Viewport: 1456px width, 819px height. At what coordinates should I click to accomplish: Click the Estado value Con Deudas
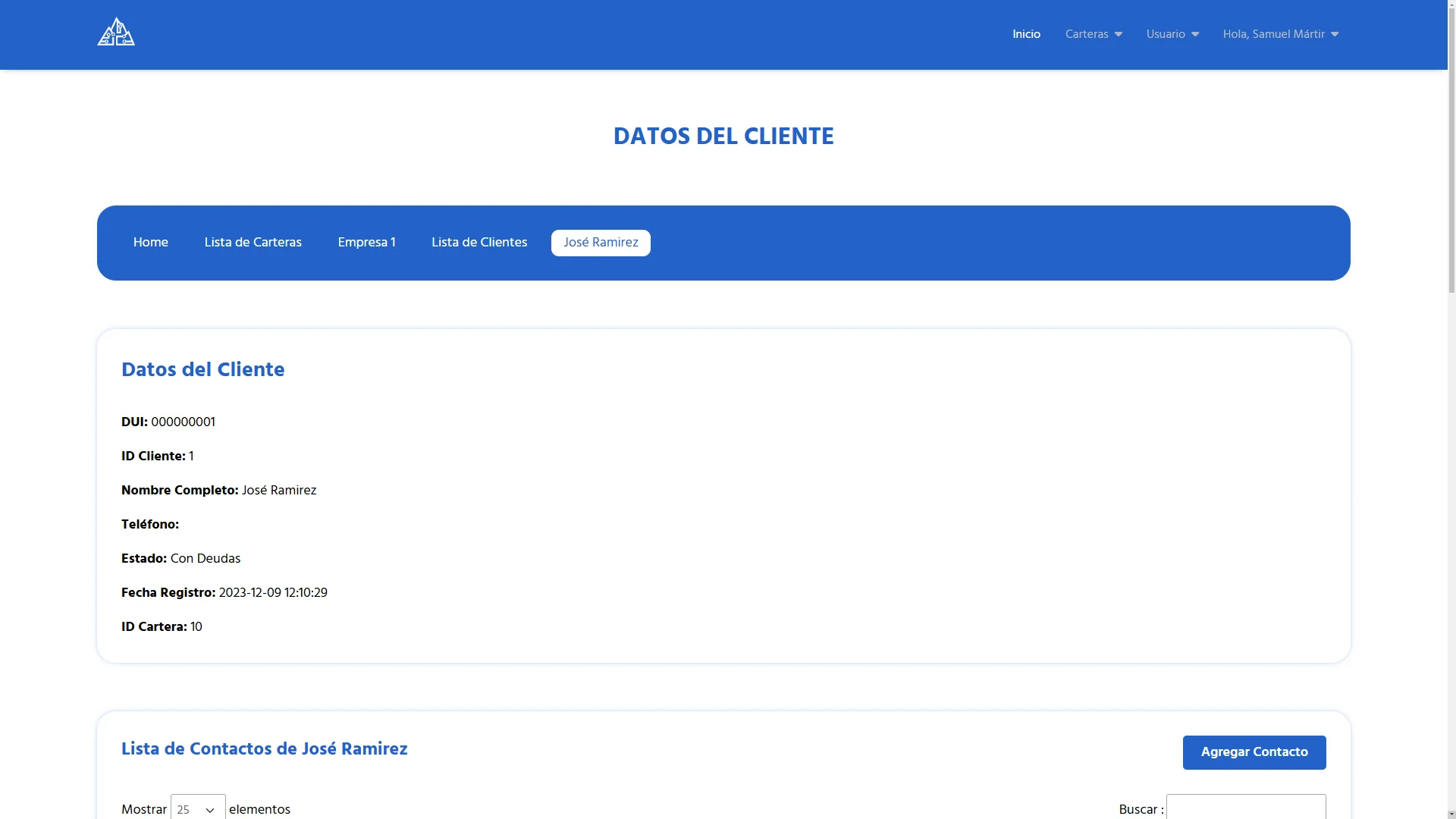[206, 559]
